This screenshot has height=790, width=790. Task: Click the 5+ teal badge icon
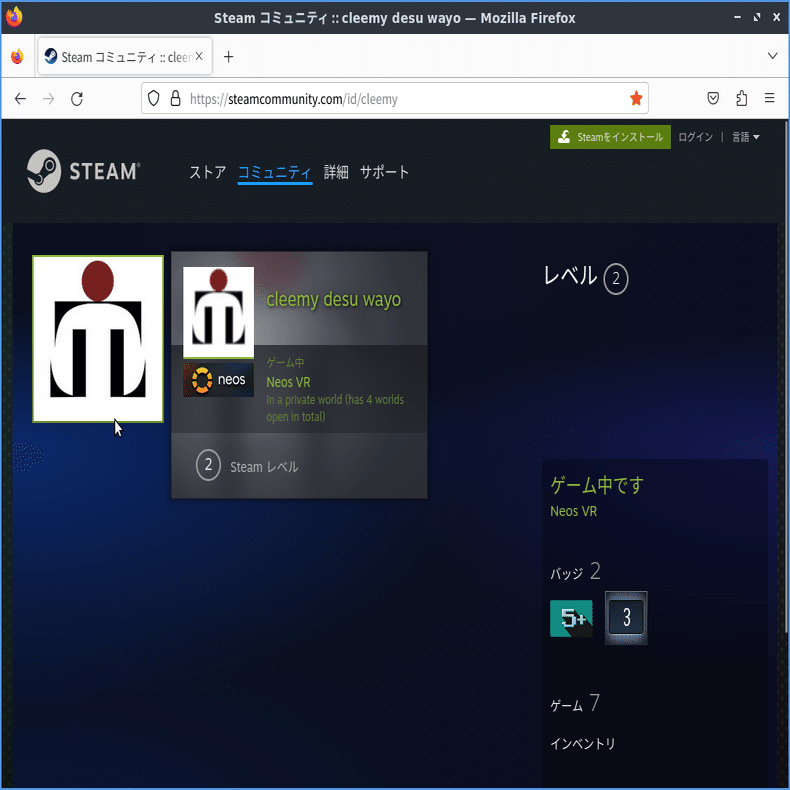571,618
